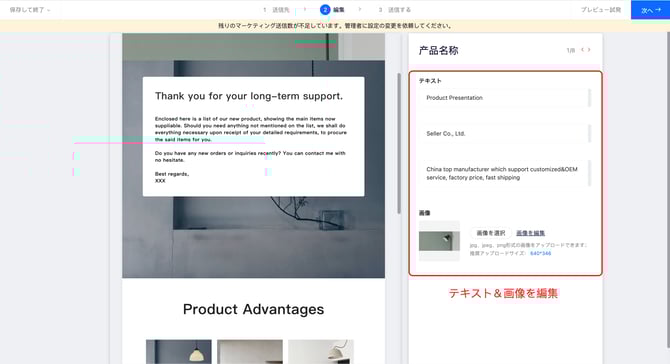Image resolution: width=670 pixels, height=364 pixels.
Task: Jump to step 3 送信する
Action: click(x=394, y=10)
